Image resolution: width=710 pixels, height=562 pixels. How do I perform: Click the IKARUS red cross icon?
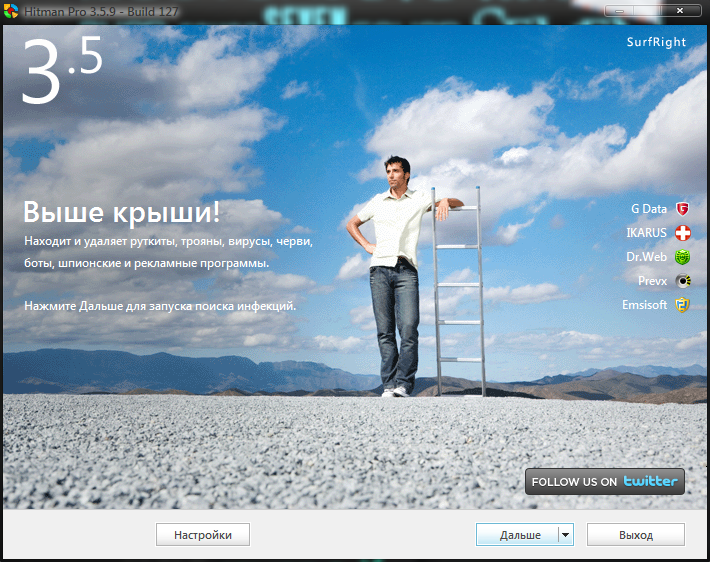click(x=682, y=233)
